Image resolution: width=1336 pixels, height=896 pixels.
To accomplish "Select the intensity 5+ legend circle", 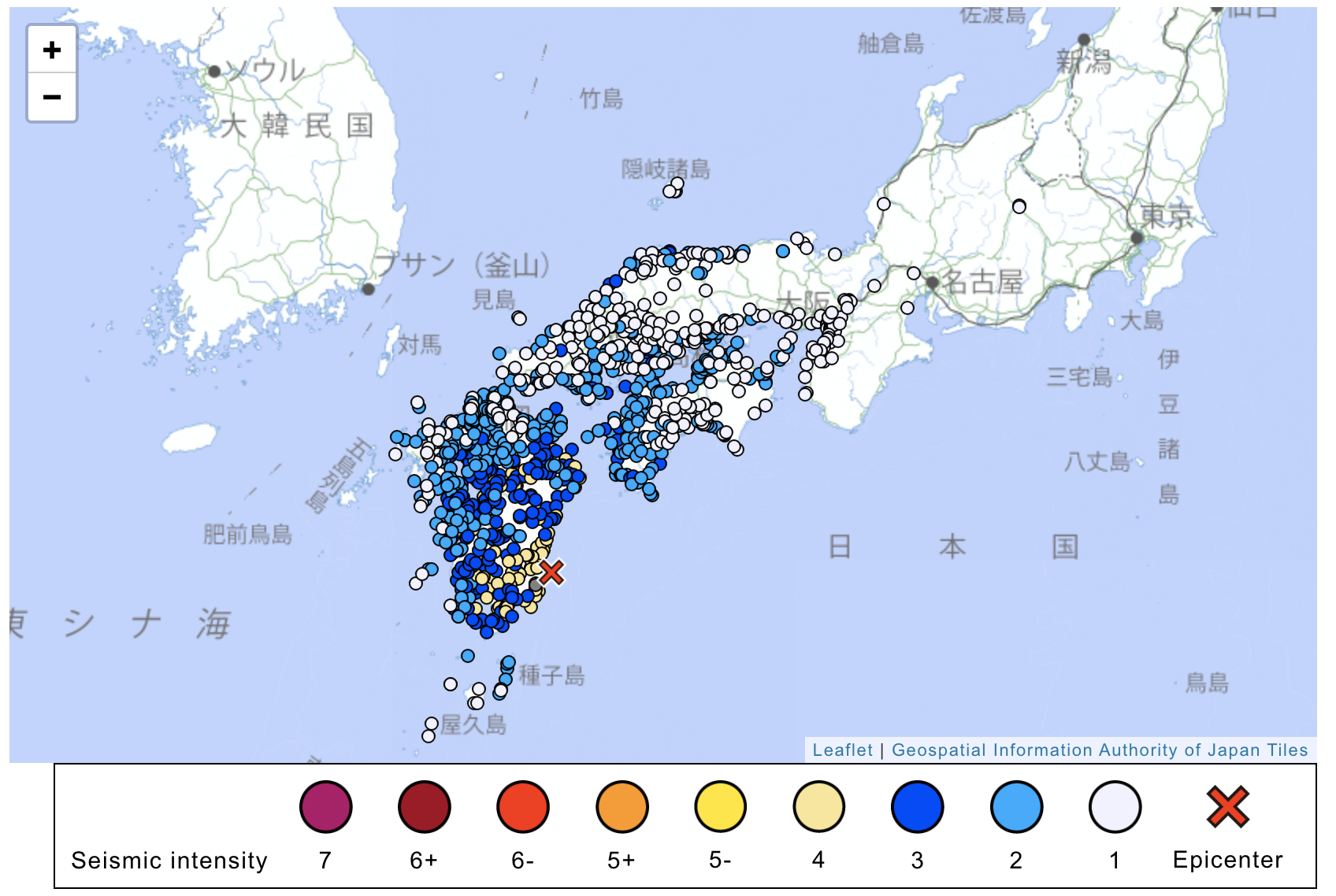I will coord(622,805).
